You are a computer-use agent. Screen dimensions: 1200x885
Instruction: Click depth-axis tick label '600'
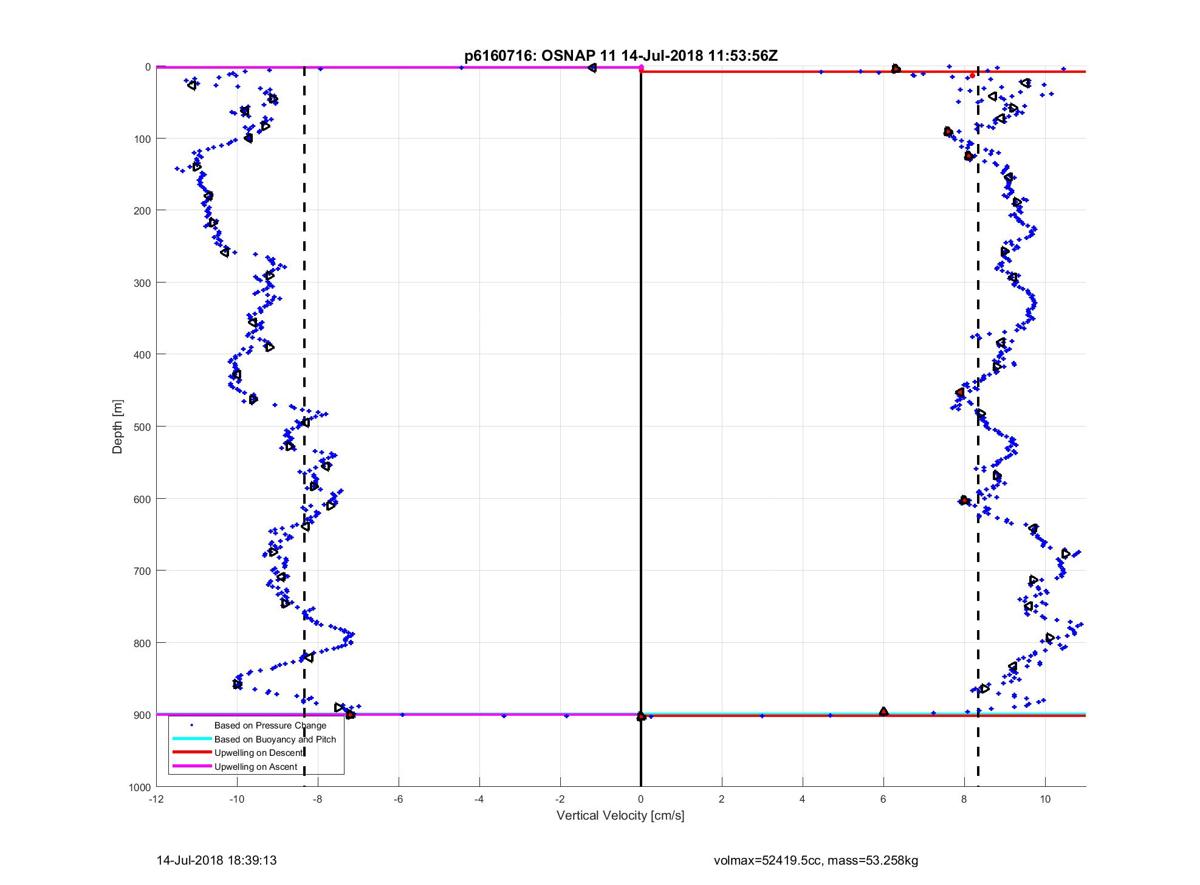click(x=141, y=499)
